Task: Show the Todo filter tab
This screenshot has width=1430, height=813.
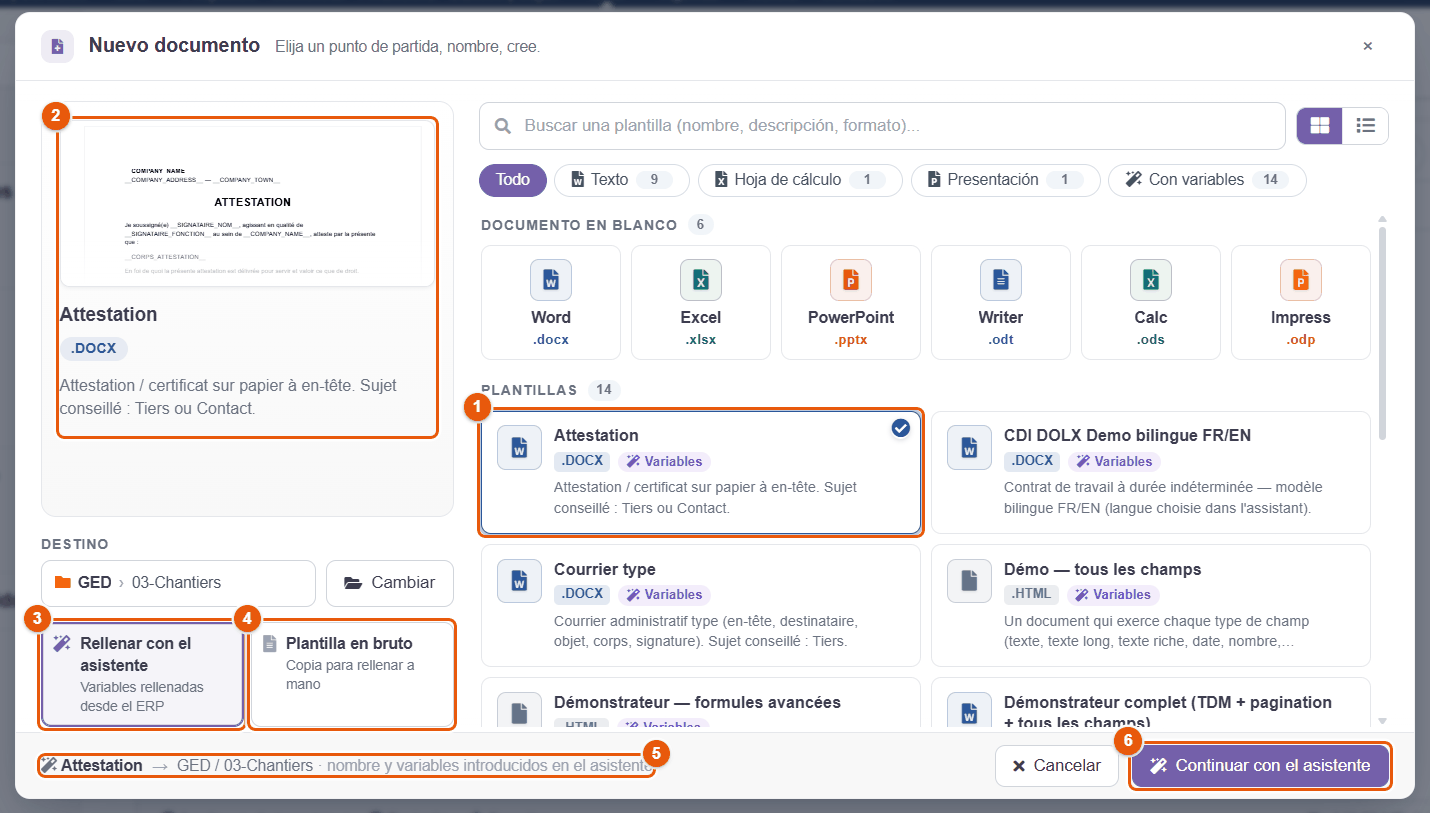Action: [513, 180]
